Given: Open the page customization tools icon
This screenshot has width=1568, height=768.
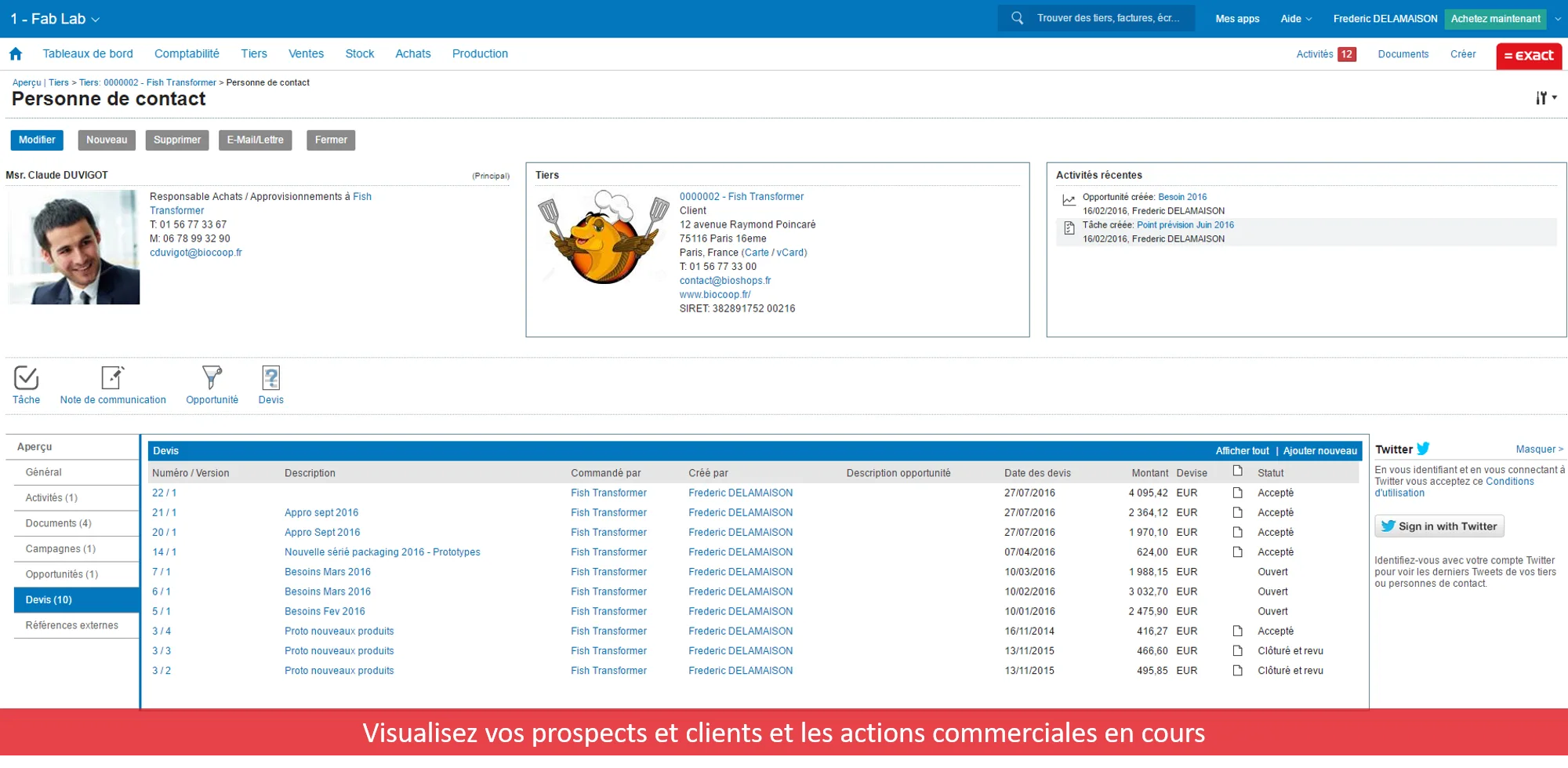Looking at the screenshot, I should 1545,98.
